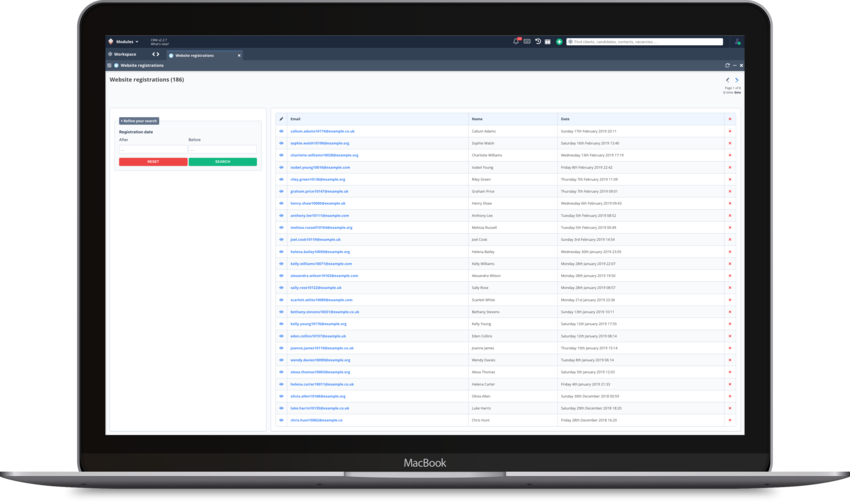Screen dimensions: 850x503
Task: Select the name cell Olivia Allen
Action: point(481,396)
